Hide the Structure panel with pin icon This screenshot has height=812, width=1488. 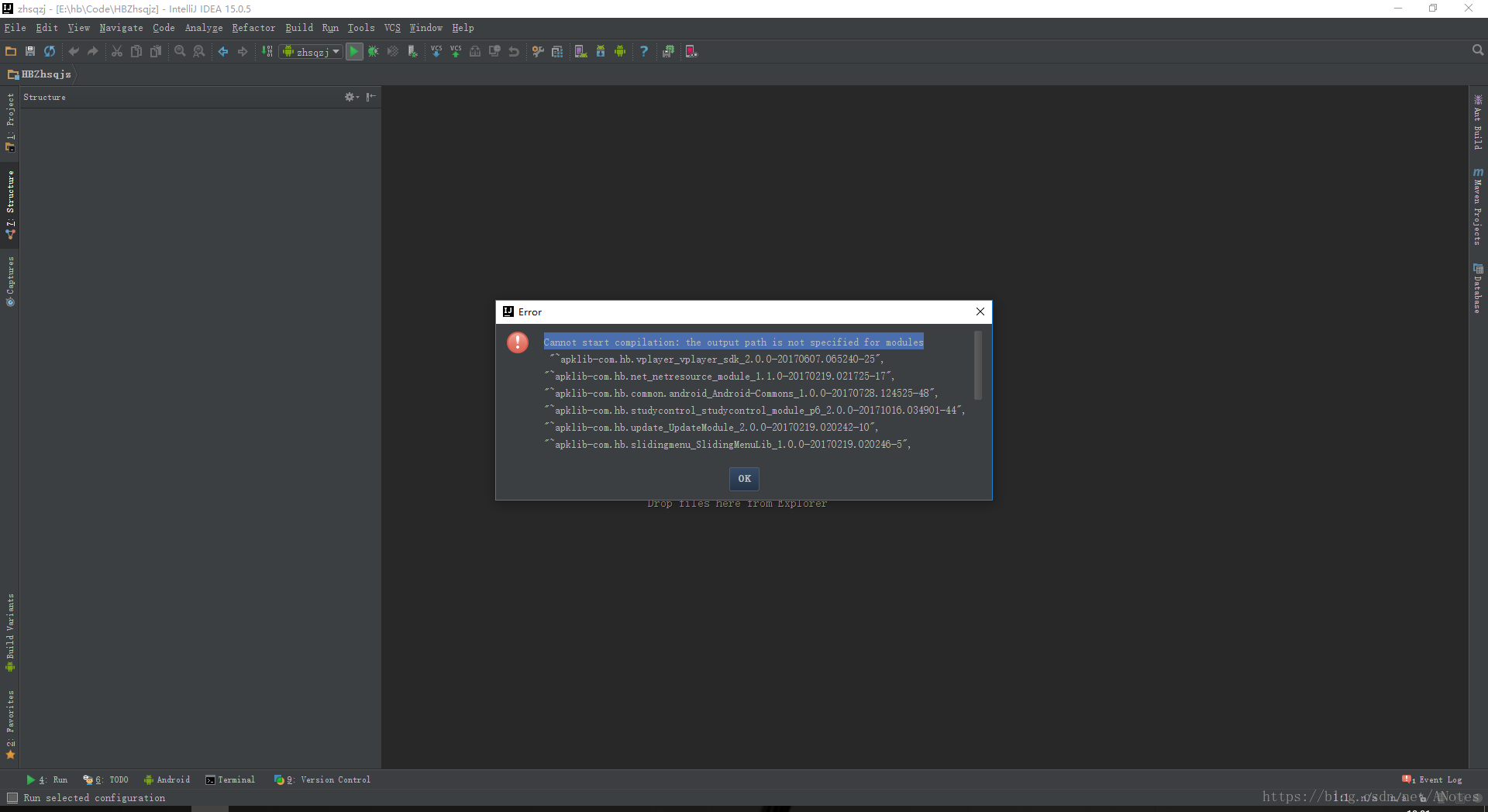pyautogui.click(x=371, y=97)
